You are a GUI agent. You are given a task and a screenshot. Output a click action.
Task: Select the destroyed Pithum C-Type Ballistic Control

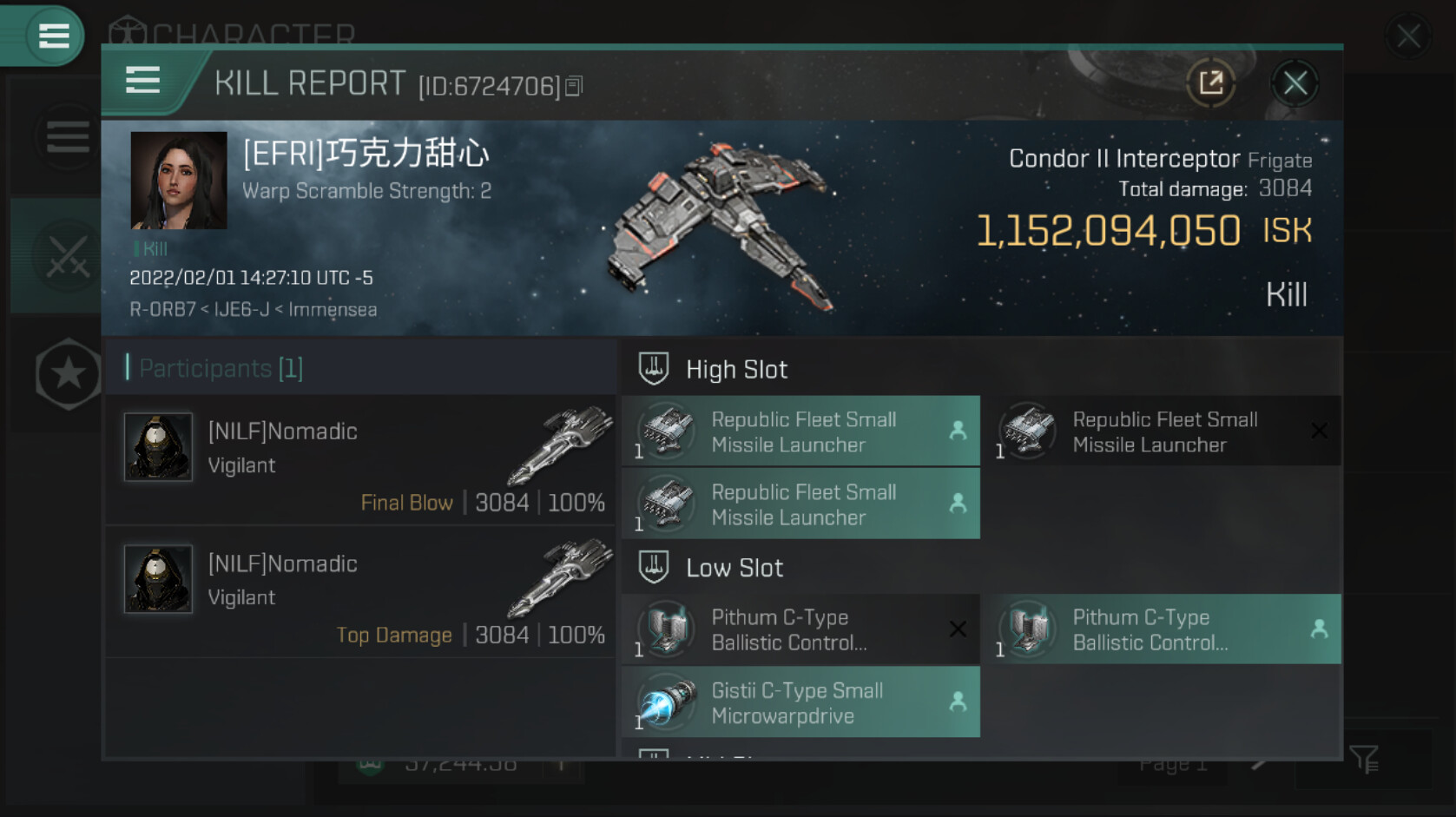tap(800, 629)
